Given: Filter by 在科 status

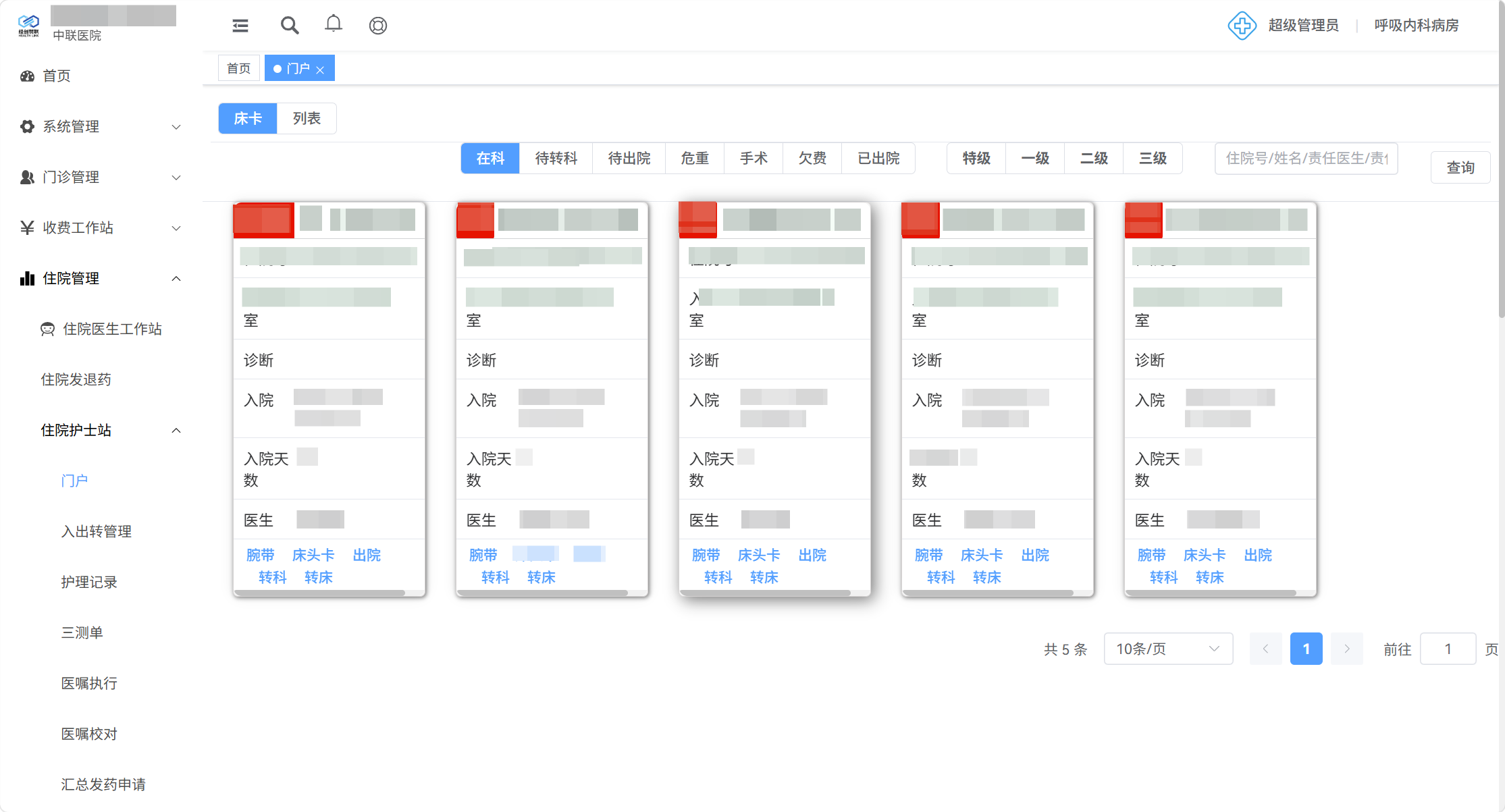Looking at the screenshot, I should [x=490, y=158].
